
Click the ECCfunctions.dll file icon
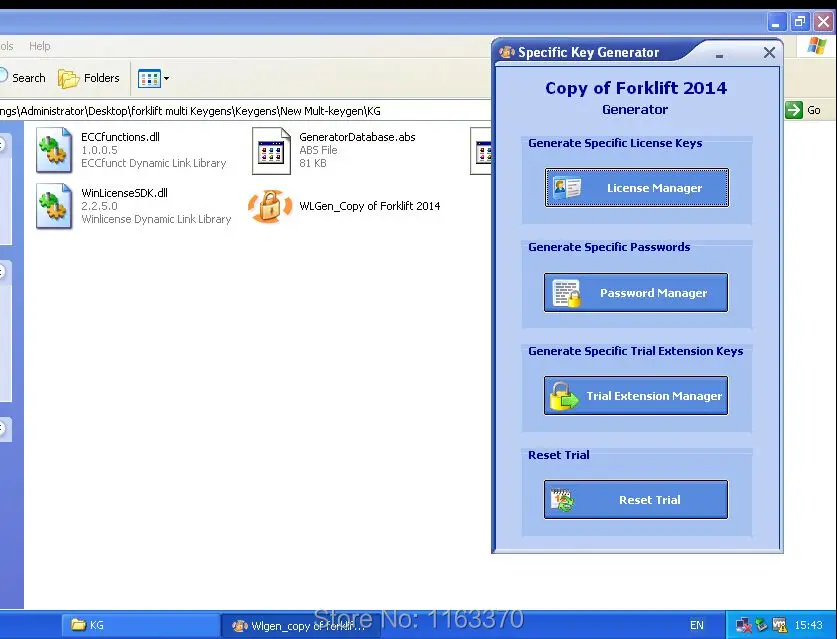(x=54, y=150)
